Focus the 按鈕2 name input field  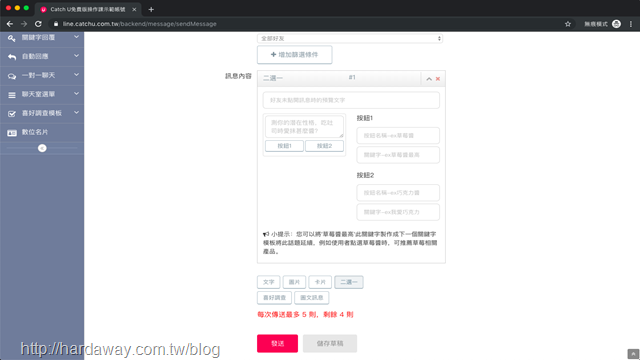click(398, 193)
